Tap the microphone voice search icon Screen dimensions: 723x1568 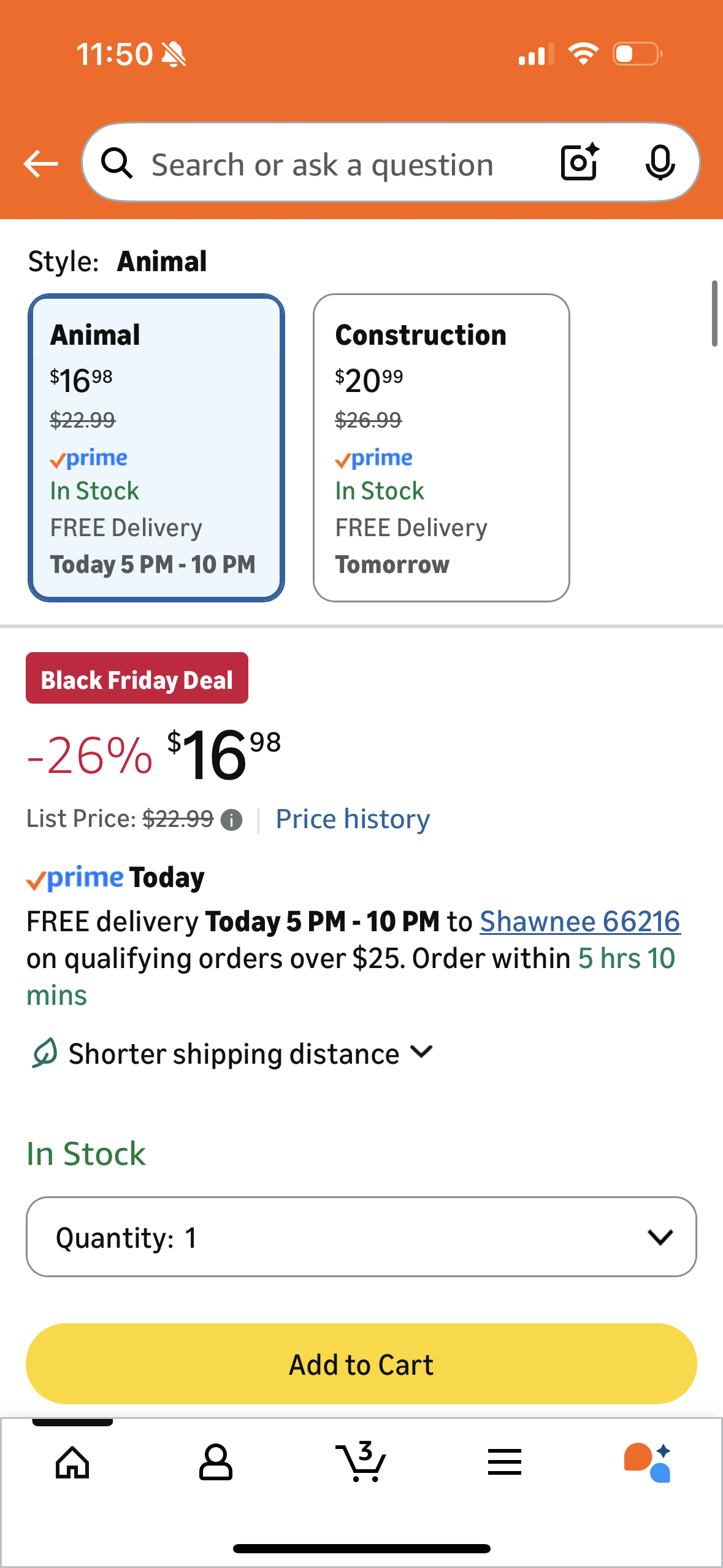(660, 163)
